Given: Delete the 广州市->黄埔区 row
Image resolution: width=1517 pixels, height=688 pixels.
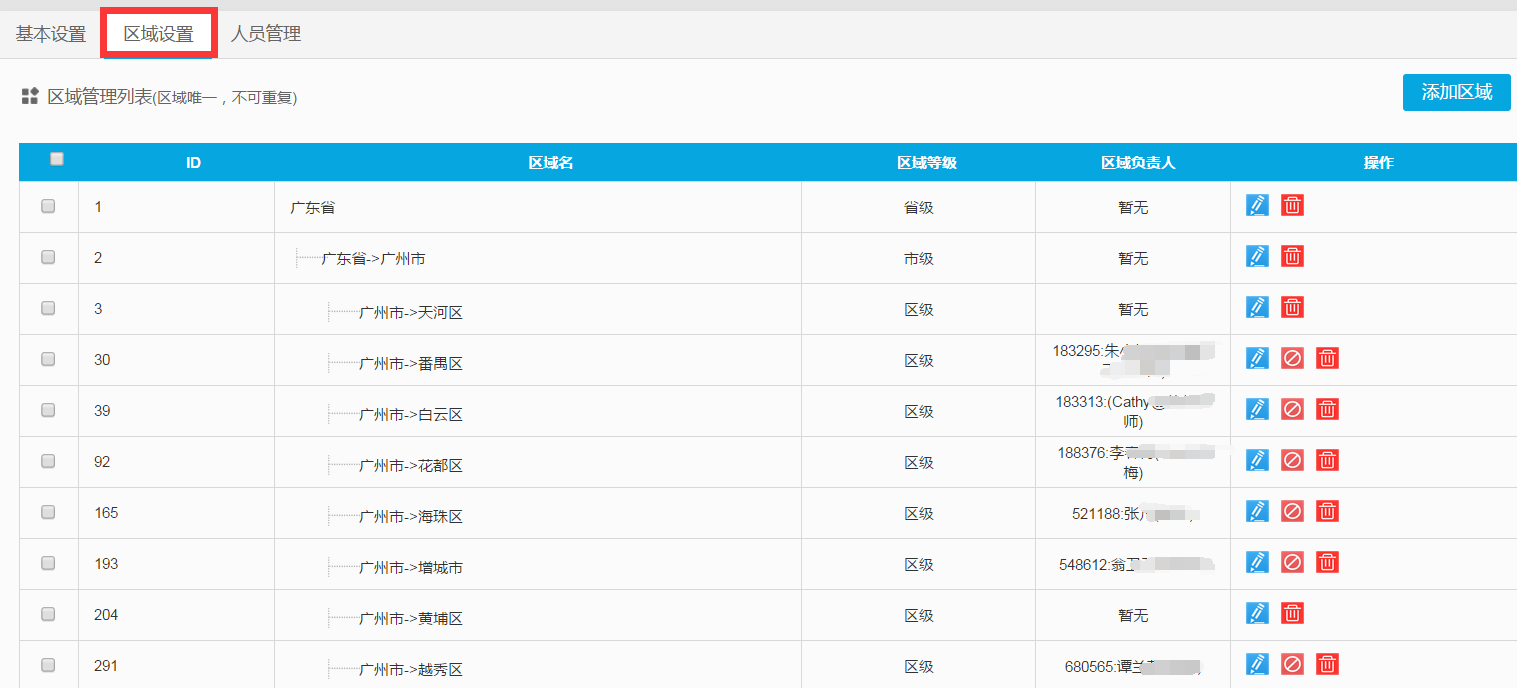Looking at the screenshot, I should [1292, 613].
